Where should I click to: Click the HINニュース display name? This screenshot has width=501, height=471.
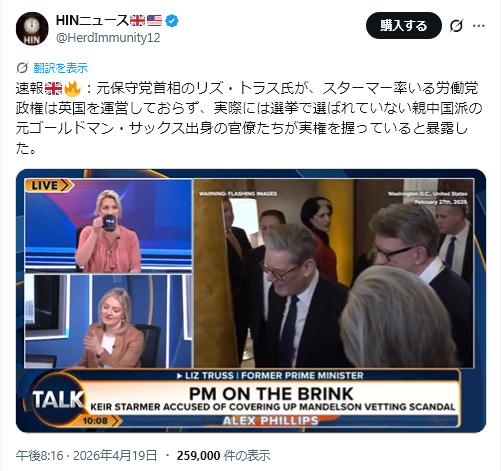[92, 21]
